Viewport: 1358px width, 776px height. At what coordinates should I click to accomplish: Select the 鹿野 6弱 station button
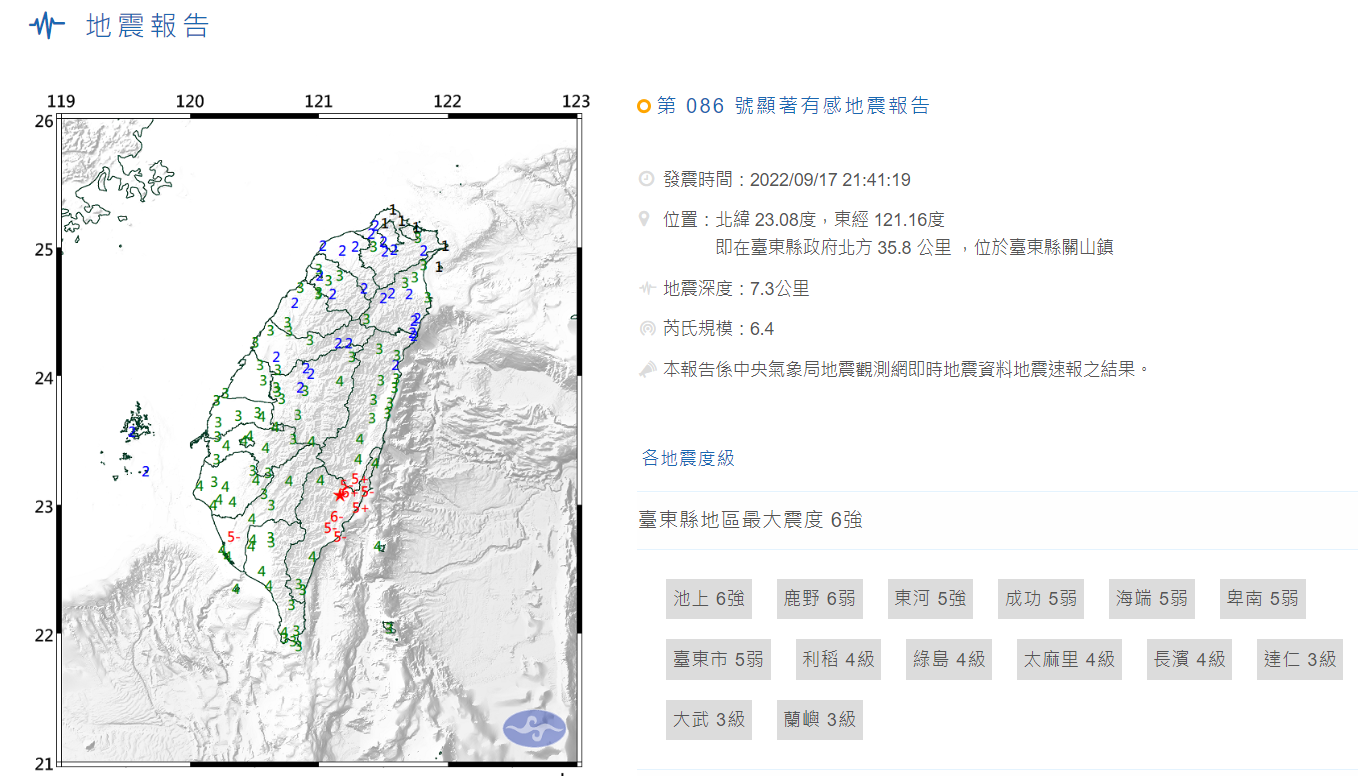[x=819, y=599]
